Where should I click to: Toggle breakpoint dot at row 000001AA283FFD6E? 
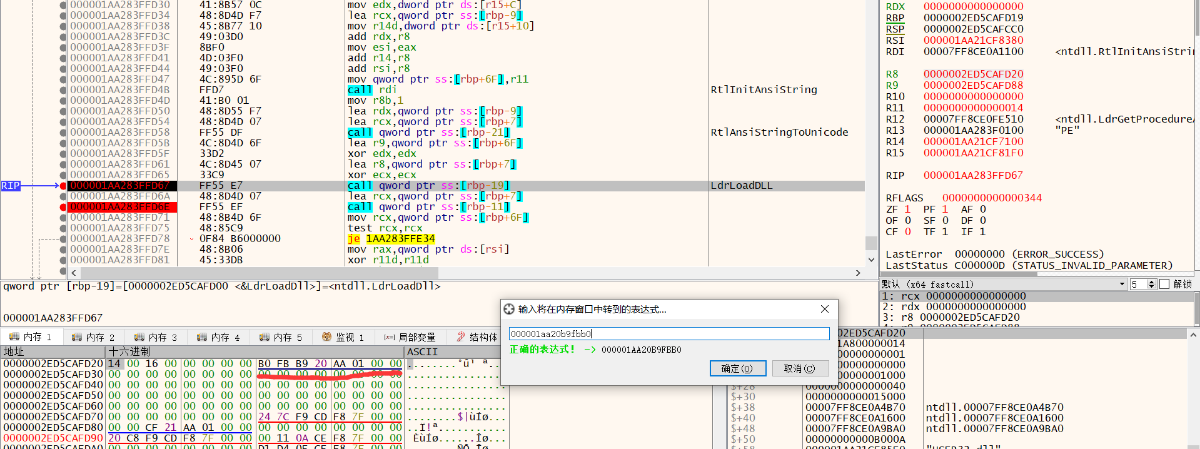point(62,207)
